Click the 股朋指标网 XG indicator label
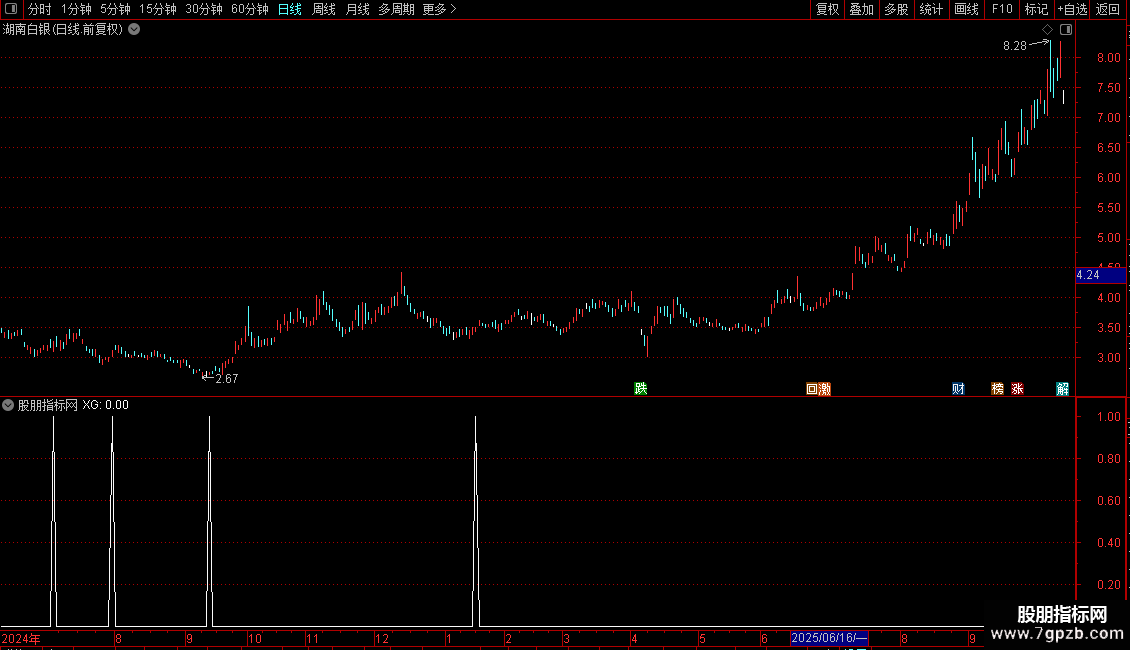The width and height of the screenshot is (1130, 650). pos(74,405)
